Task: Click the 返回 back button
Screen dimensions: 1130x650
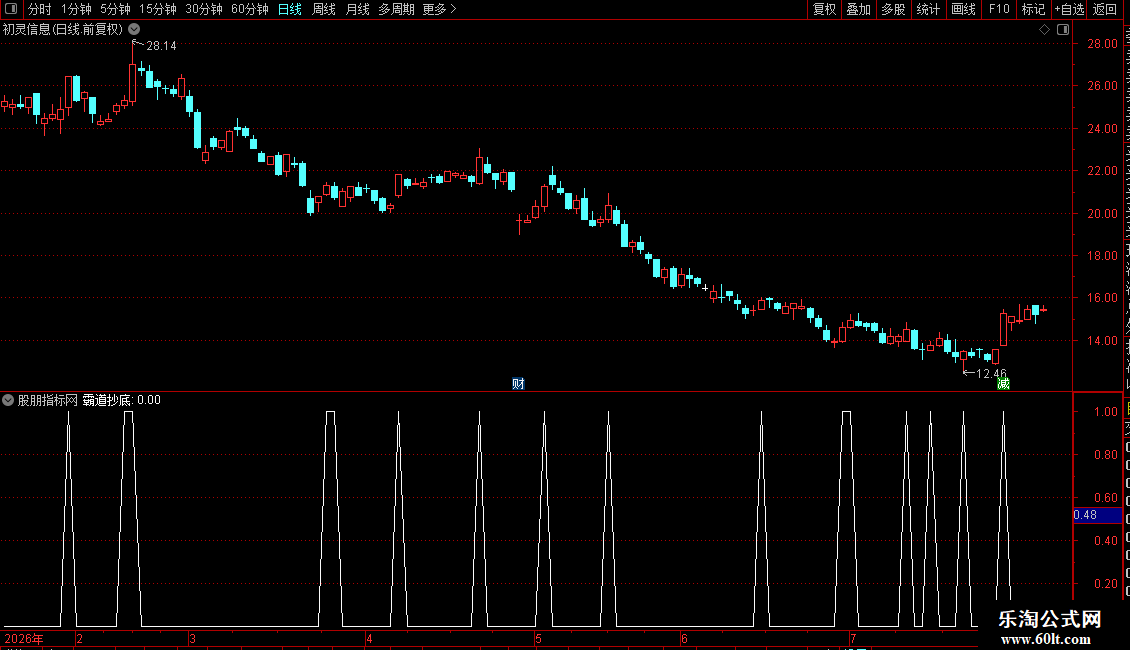Action: pos(1105,9)
